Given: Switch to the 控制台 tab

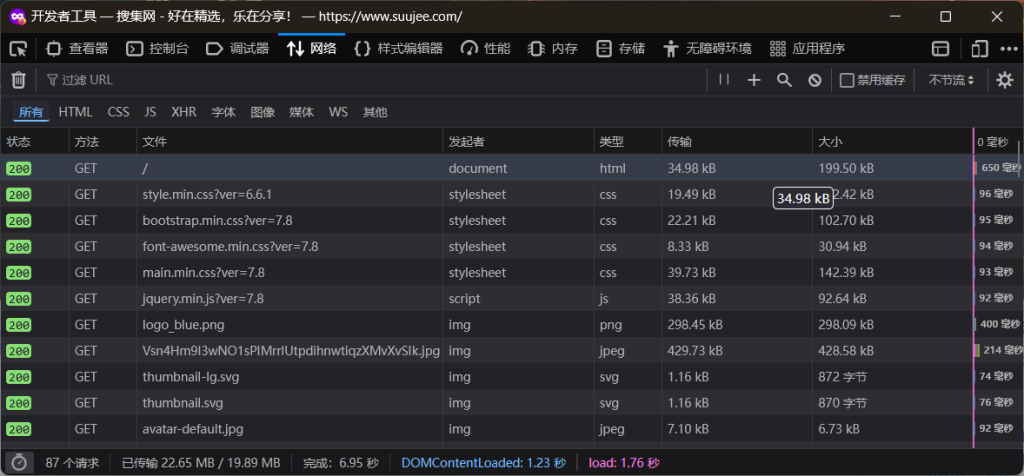Looking at the screenshot, I should click(x=157, y=48).
